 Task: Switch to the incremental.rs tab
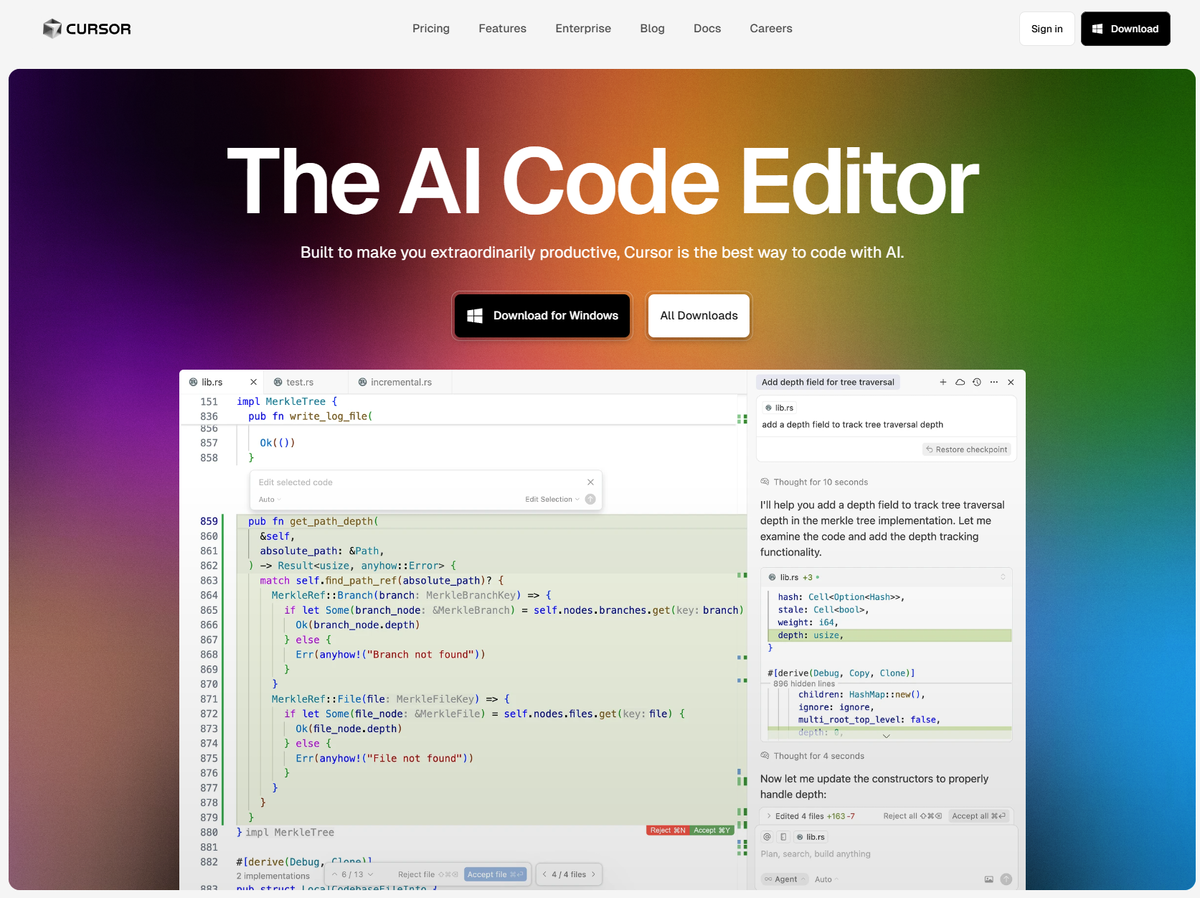401,382
